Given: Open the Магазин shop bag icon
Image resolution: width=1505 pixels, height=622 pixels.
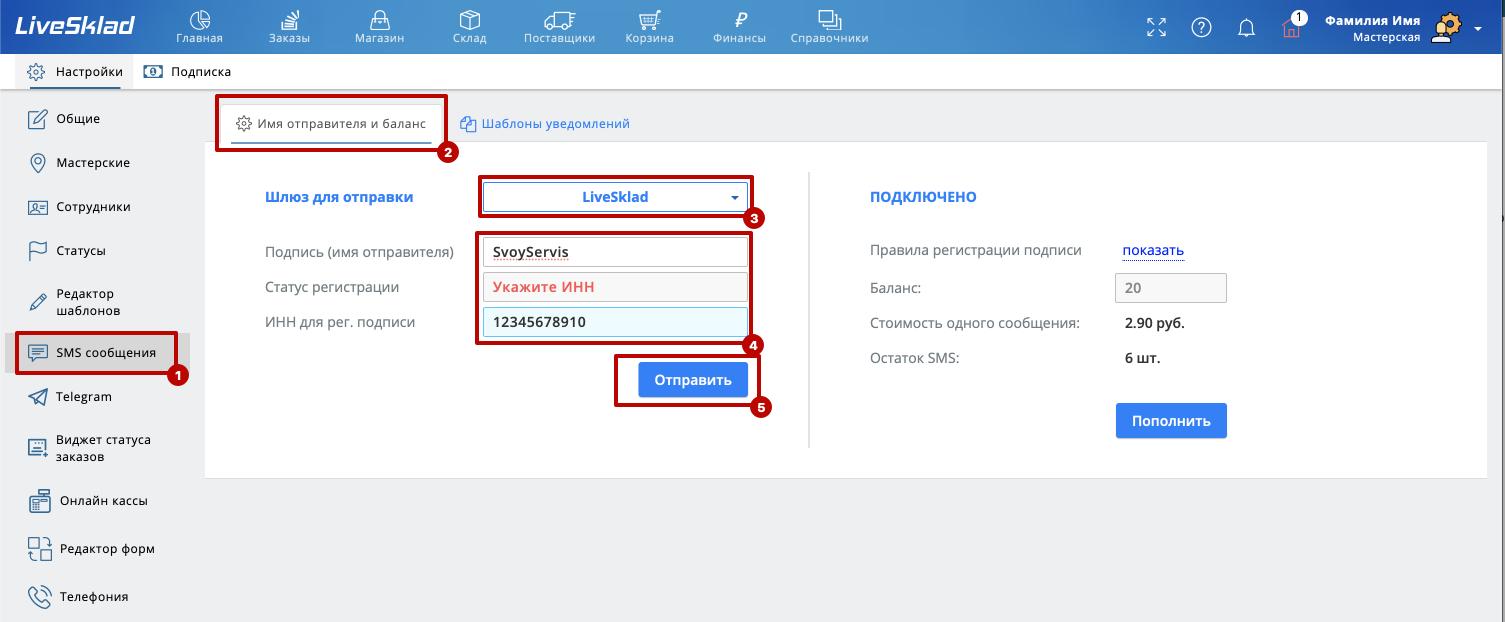Looking at the screenshot, I should tap(379, 19).
